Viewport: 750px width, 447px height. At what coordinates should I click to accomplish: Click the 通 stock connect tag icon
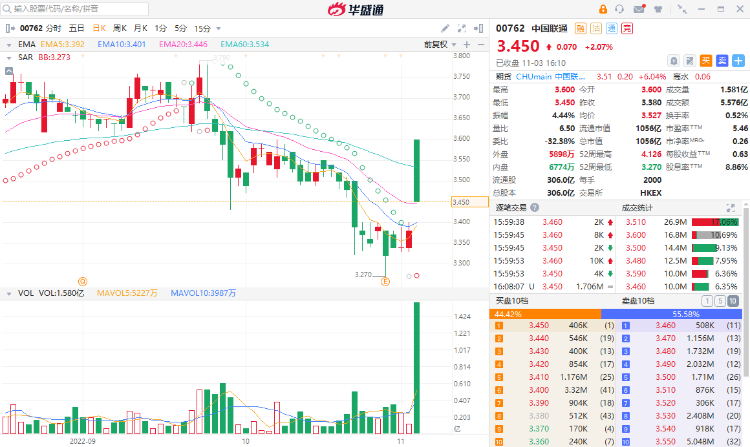pyautogui.click(x=612, y=28)
